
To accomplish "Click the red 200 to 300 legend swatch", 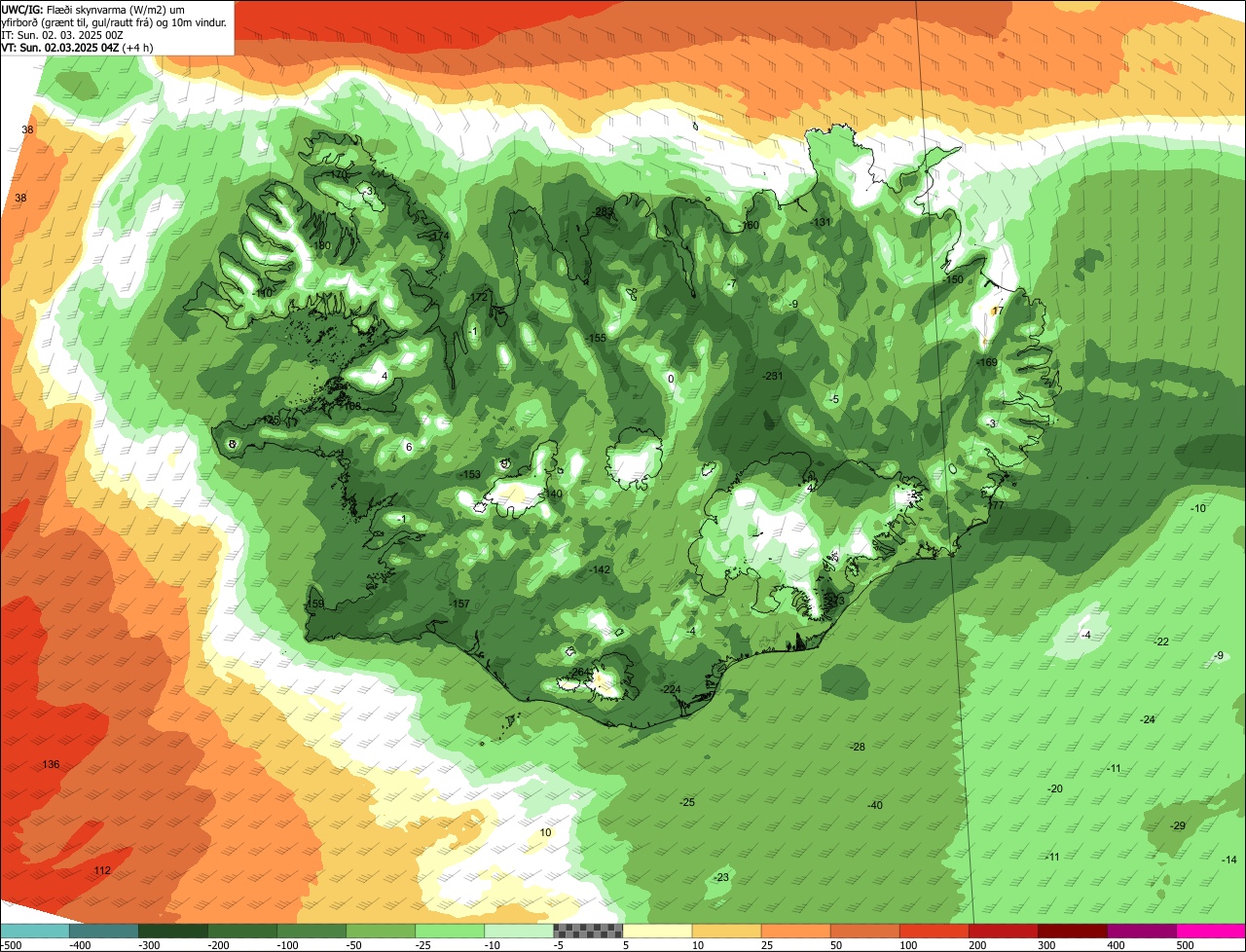I will click(x=1003, y=931).
